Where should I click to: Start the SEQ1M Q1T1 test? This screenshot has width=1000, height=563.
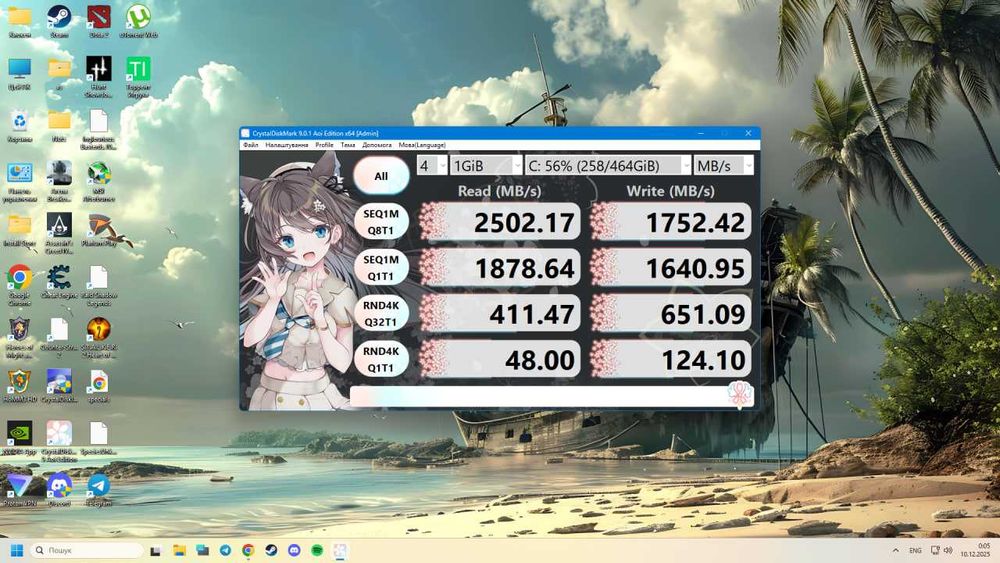pos(381,268)
